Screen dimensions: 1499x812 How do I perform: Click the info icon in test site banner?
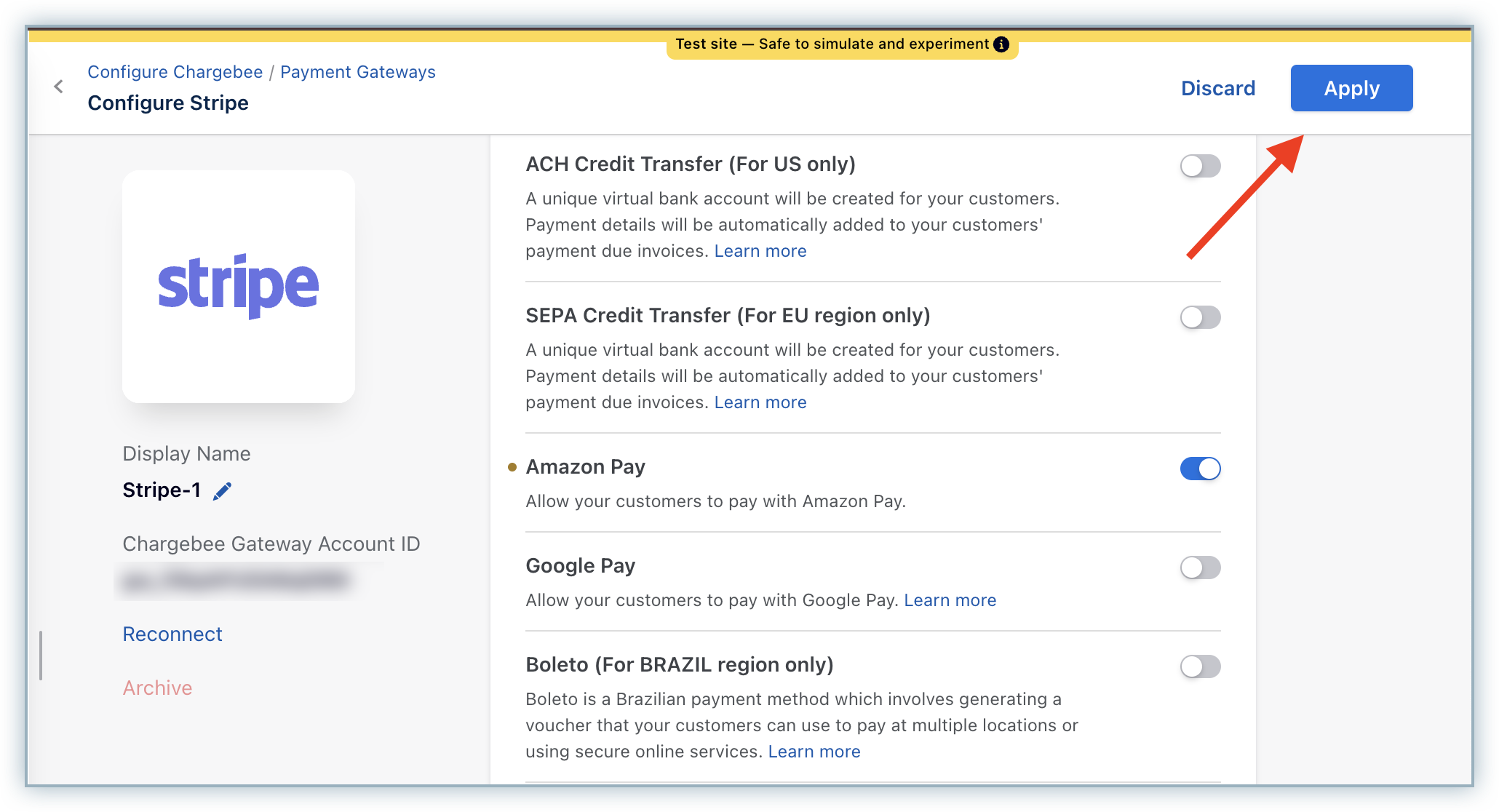point(1002,44)
